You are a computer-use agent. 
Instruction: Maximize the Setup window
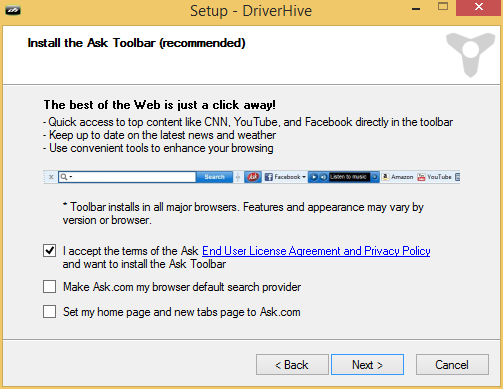coord(443,7)
